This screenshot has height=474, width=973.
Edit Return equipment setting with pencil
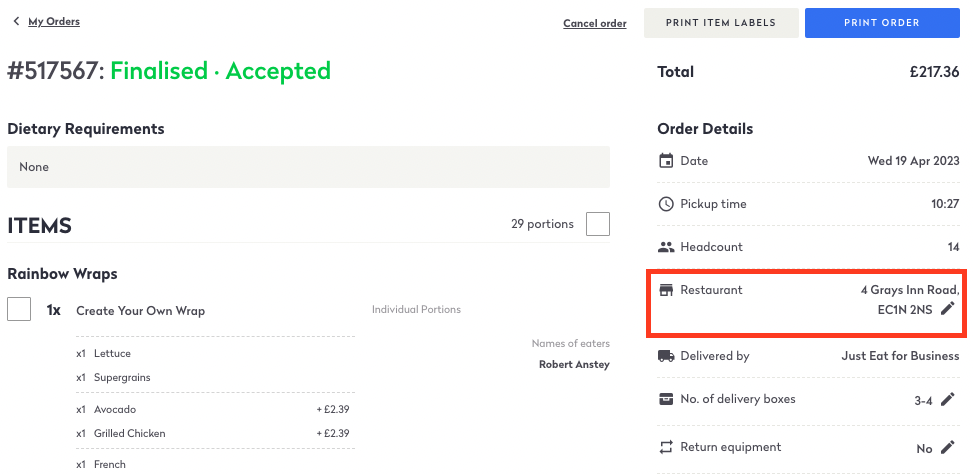point(948,448)
